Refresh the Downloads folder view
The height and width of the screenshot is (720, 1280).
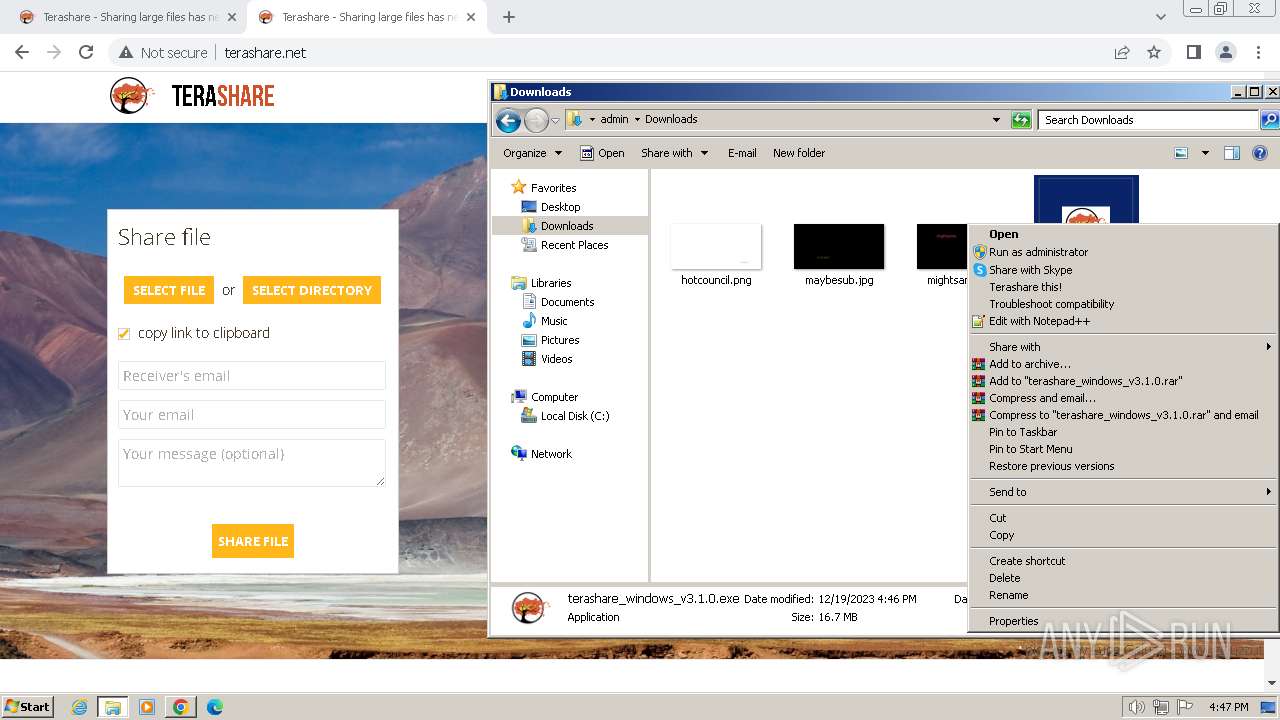coord(1021,120)
